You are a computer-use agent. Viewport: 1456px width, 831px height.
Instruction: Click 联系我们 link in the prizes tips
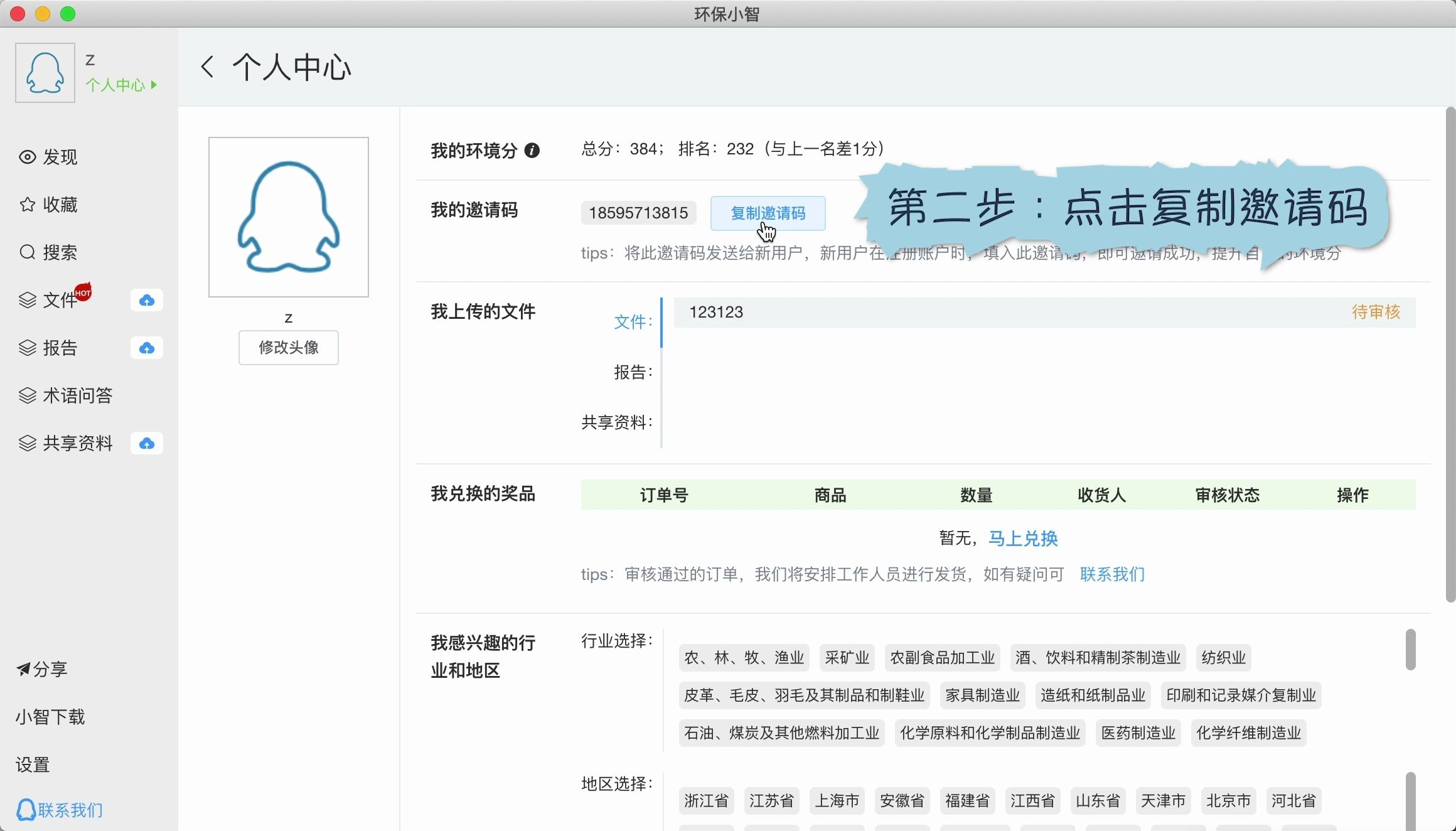[x=1112, y=574]
